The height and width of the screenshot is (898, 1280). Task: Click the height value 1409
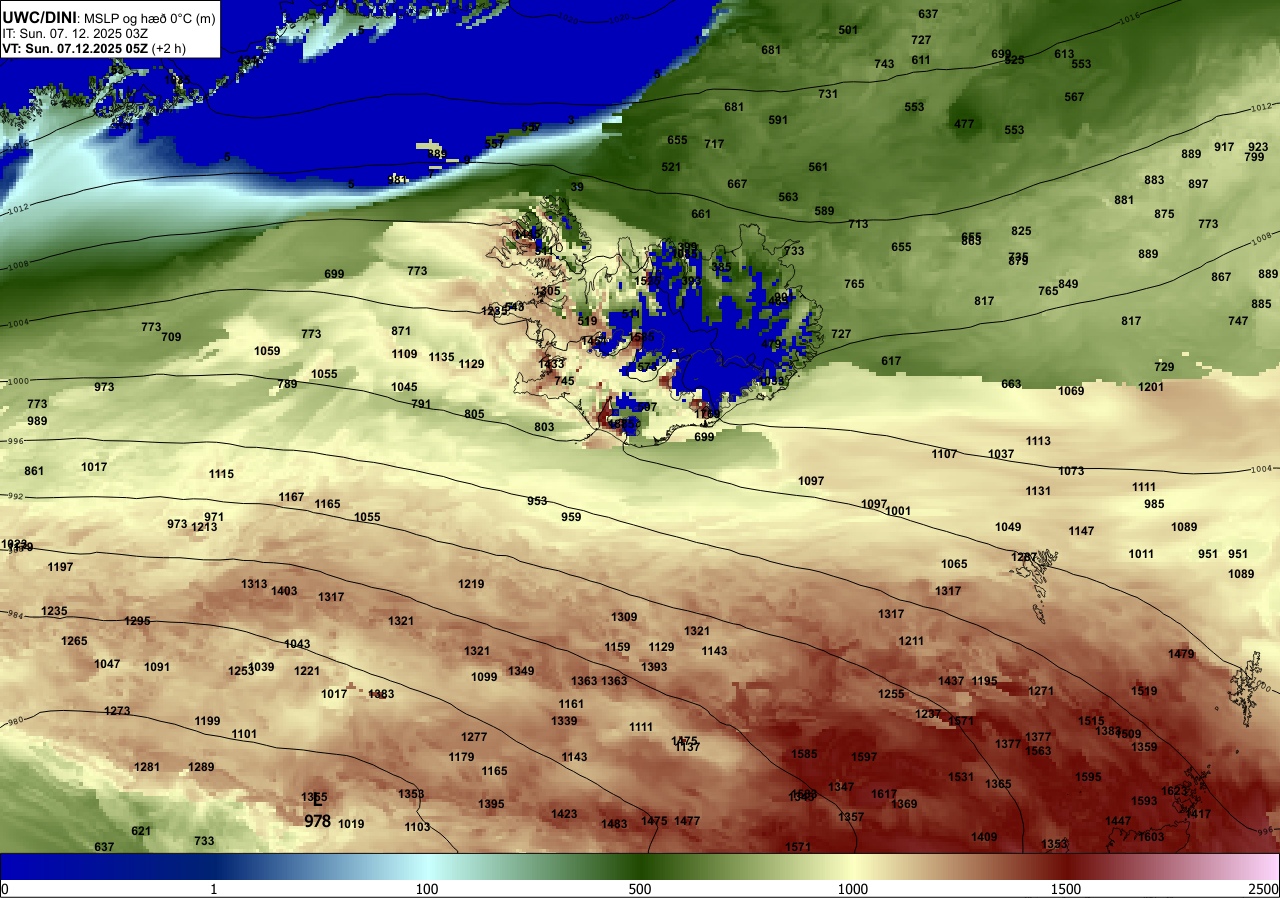(984, 837)
